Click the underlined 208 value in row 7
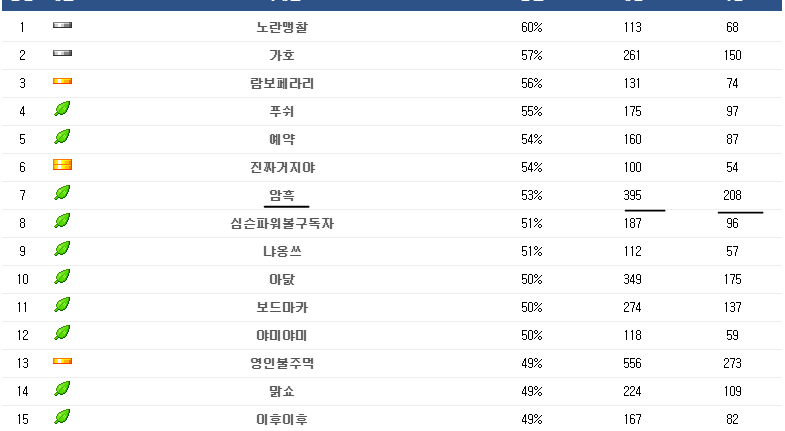 [x=733, y=196]
